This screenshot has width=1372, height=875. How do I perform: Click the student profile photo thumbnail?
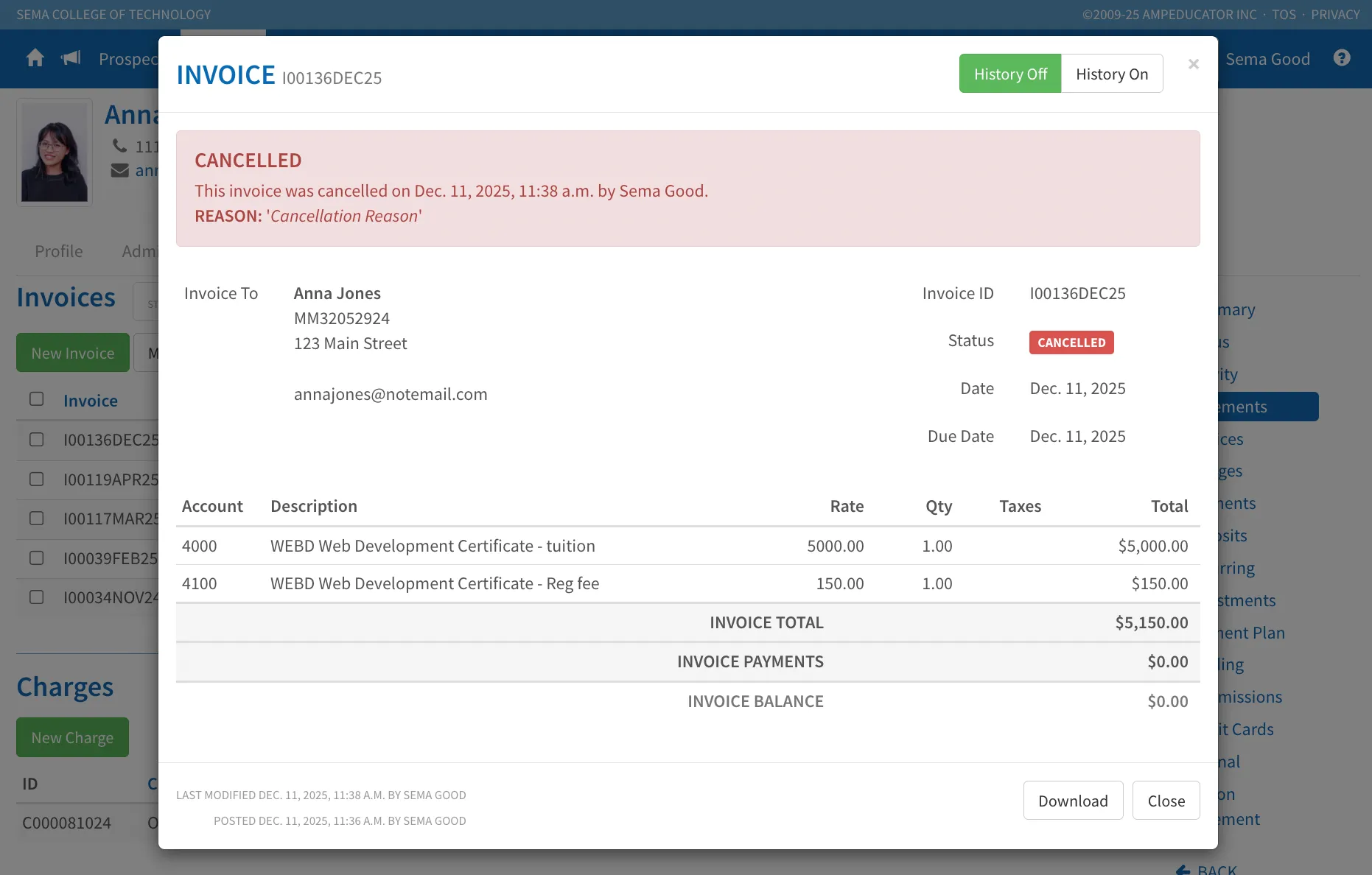pos(55,152)
